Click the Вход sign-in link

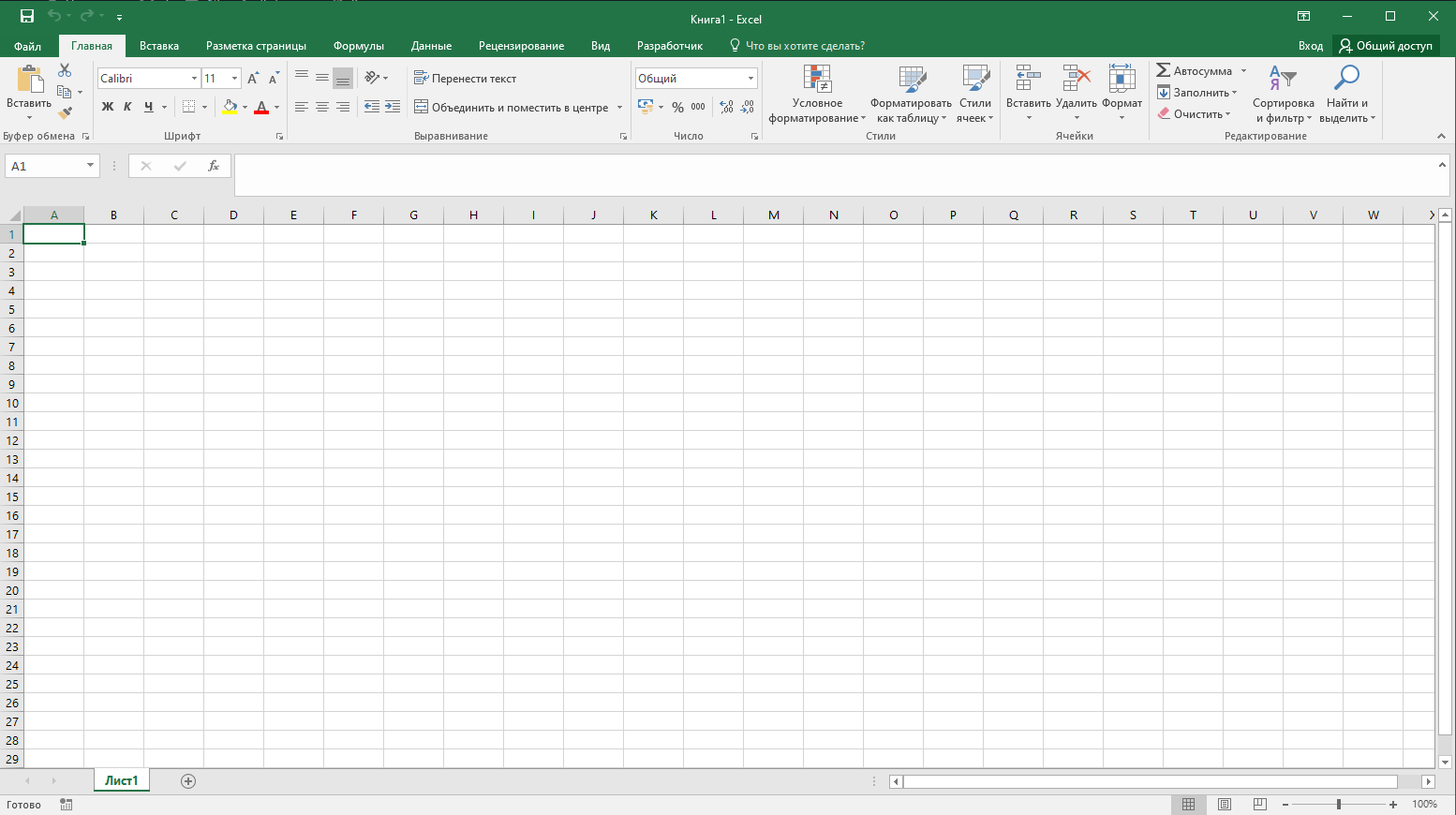pyautogui.click(x=1311, y=46)
